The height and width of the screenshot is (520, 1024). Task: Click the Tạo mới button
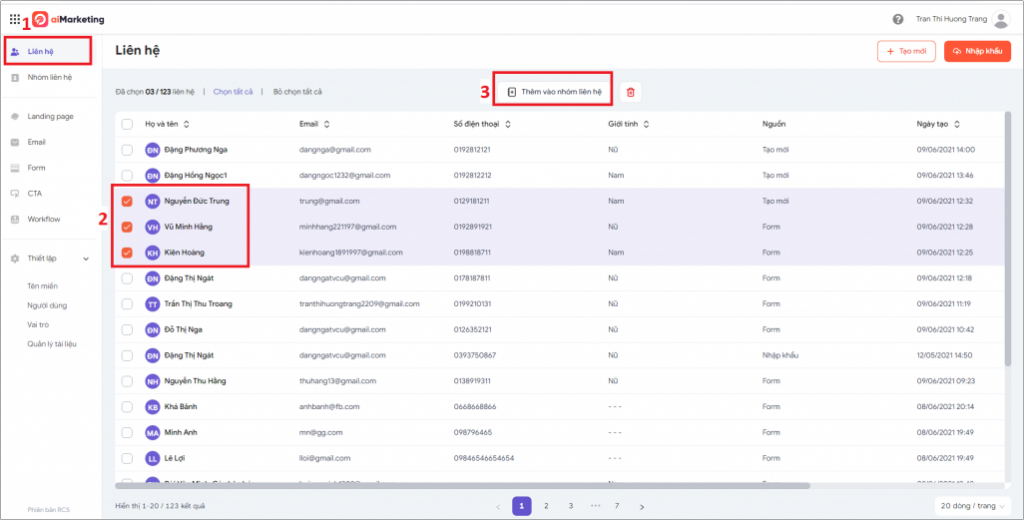pyautogui.click(x=906, y=51)
